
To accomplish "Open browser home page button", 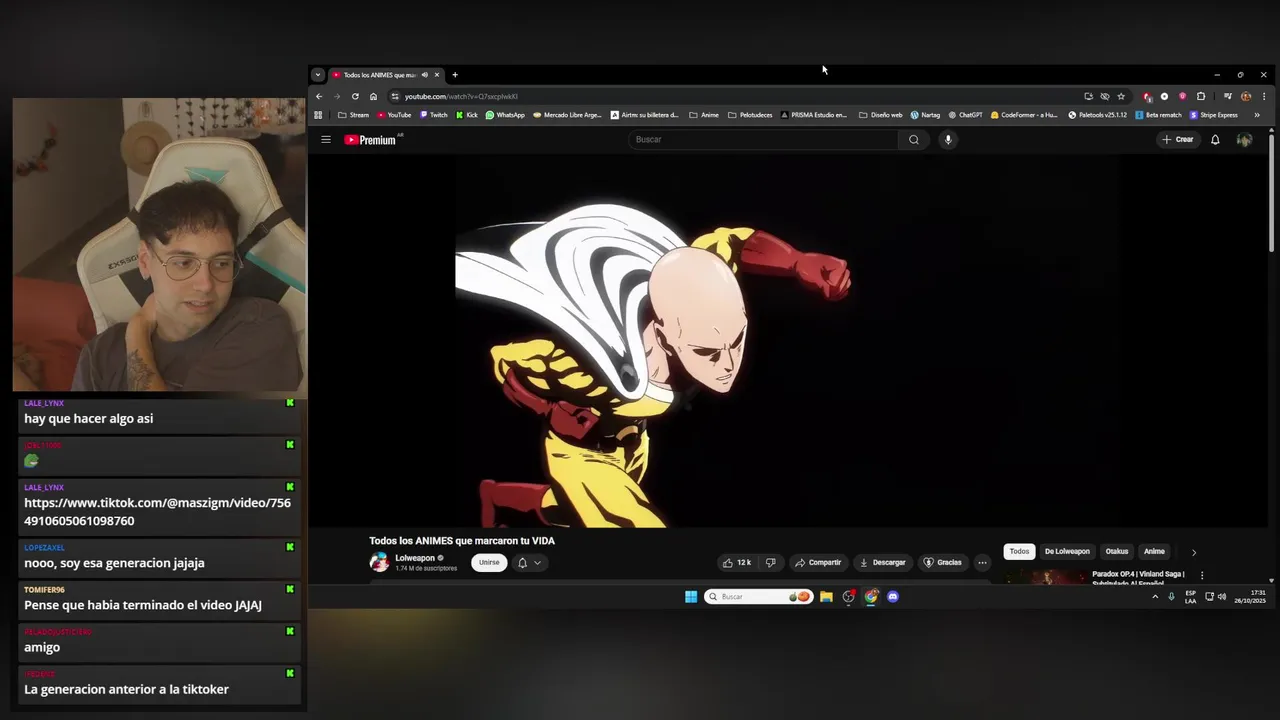I will click(373, 97).
